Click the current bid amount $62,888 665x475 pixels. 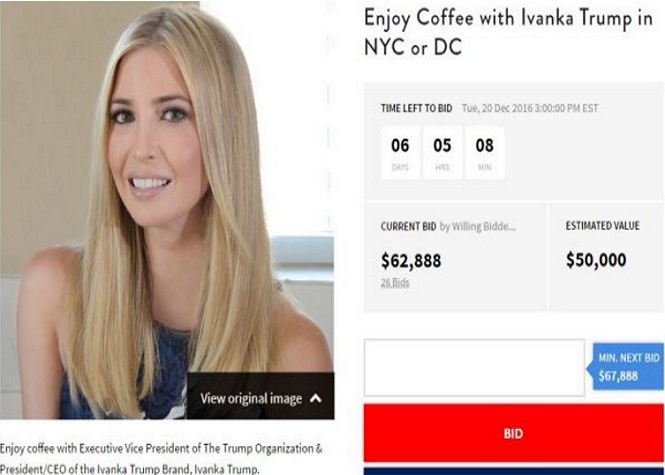tap(411, 261)
